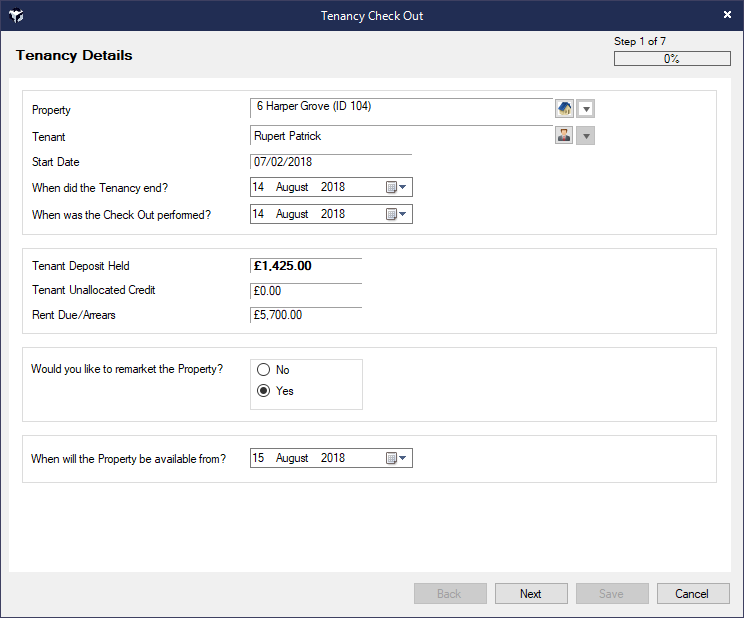Click the Rent Due/Arrears amount field
The width and height of the screenshot is (744, 618).
click(x=305, y=315)
